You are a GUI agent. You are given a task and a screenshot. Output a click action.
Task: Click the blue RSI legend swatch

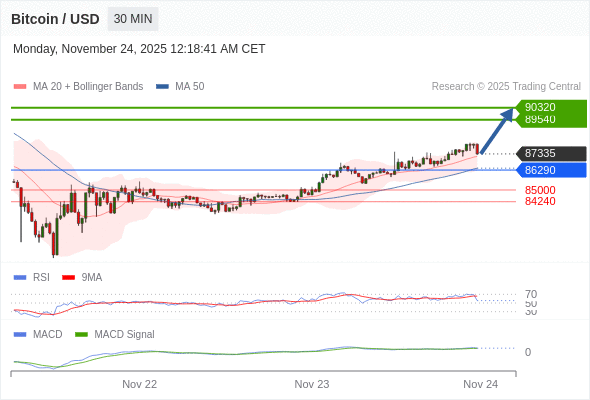[20, 278]
